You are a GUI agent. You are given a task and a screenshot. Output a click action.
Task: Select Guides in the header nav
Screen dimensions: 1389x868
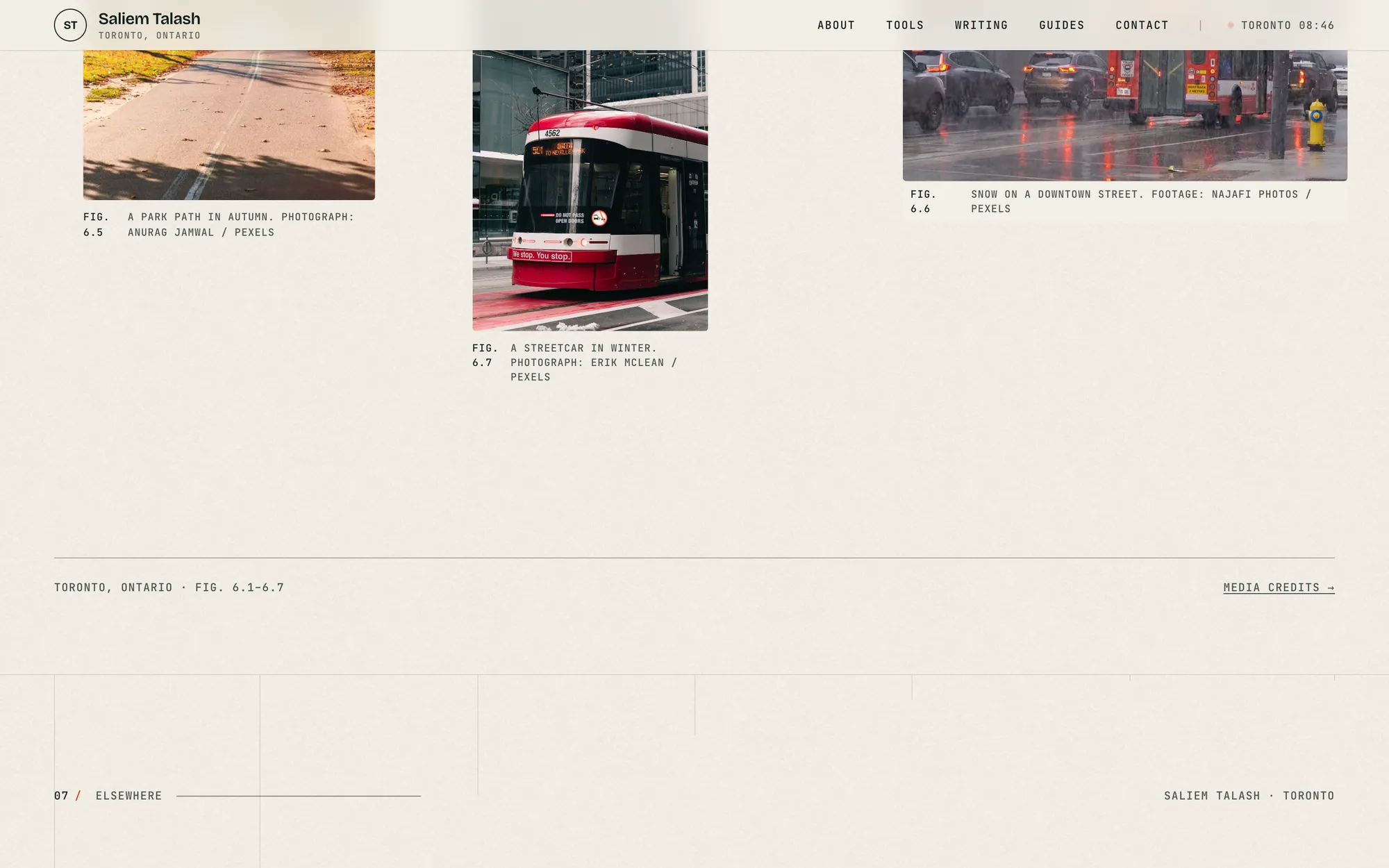coord(1062,25)
